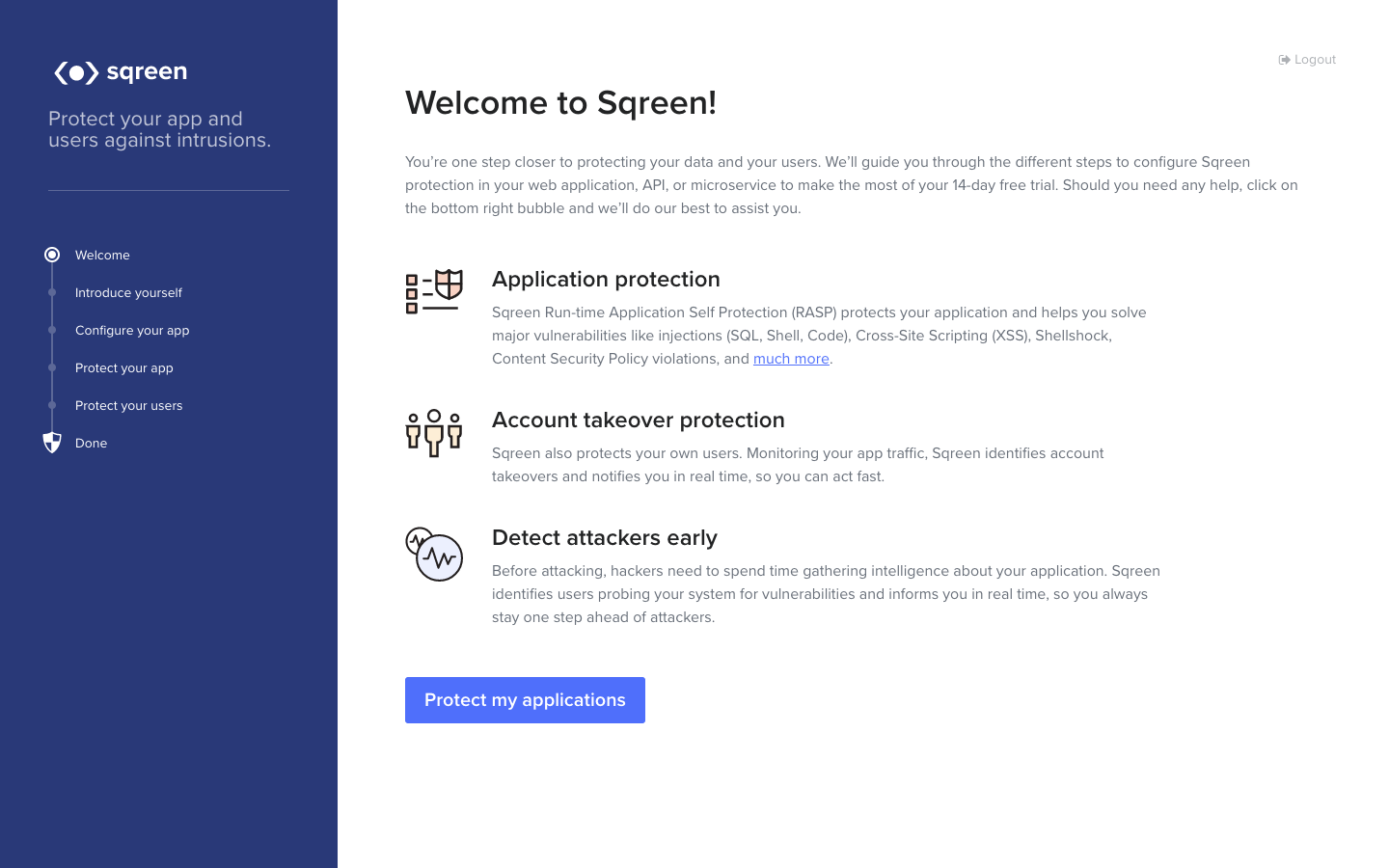Click the Protect your users step dot
Screen dimensions: 1389x868
coord(52,405)
